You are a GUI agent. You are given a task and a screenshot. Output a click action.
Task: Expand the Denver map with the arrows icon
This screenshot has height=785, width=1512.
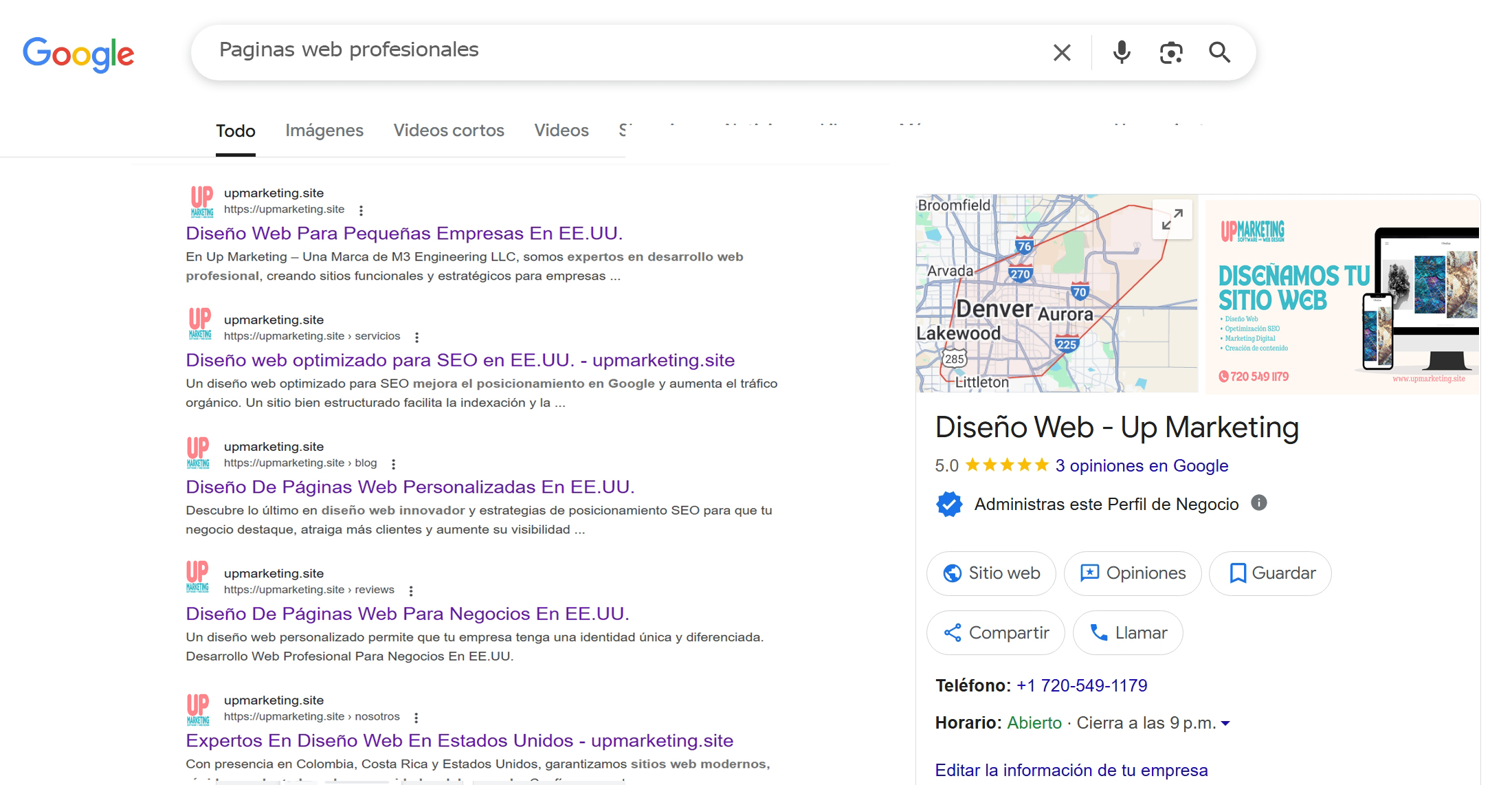(1172, 219)
